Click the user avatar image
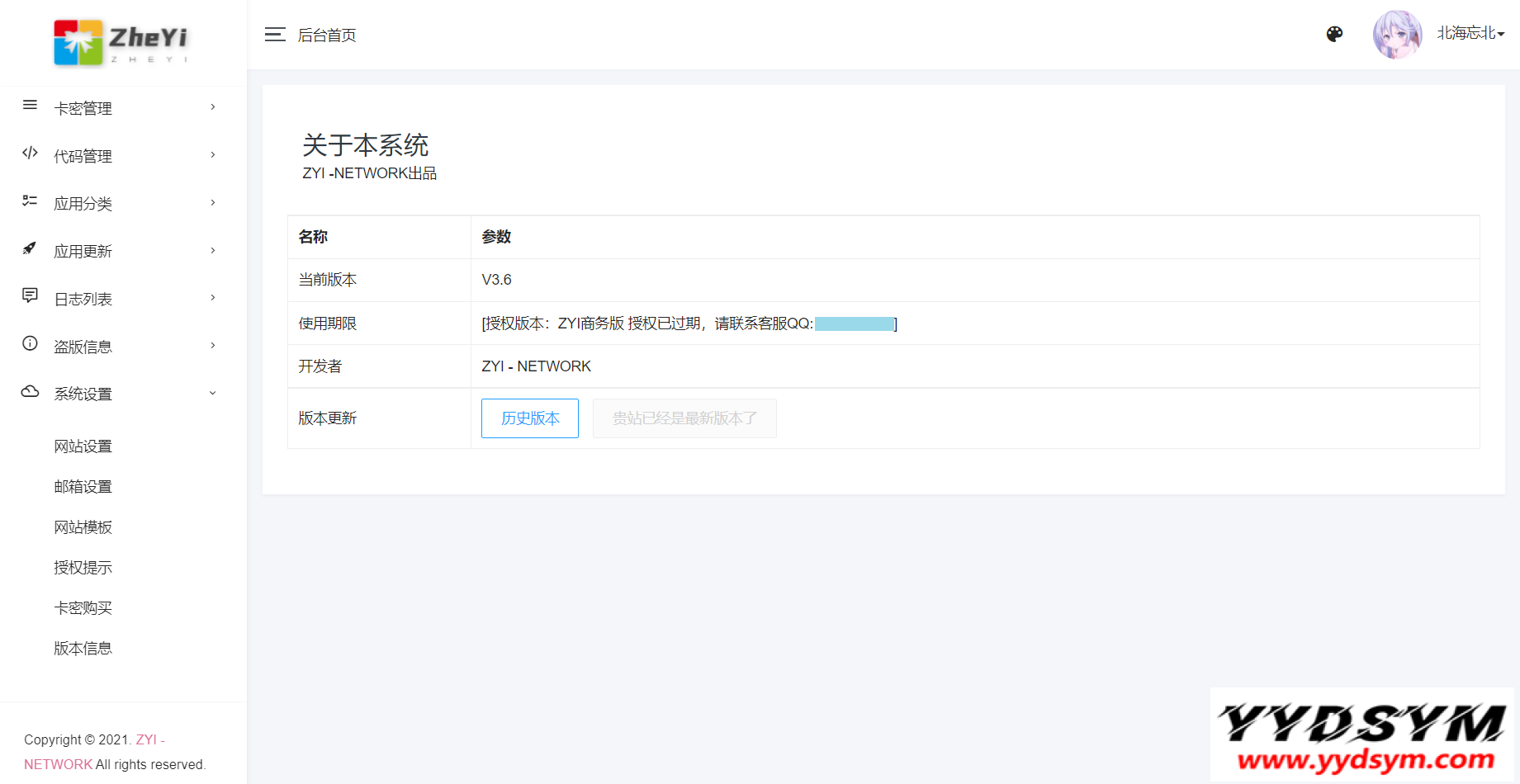 pos(1397,34)
